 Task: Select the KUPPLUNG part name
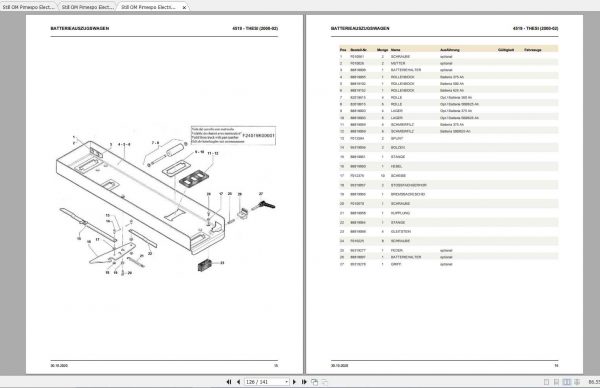400,213
